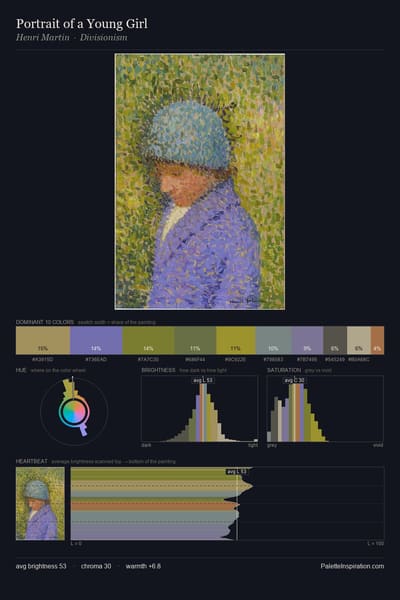The width and height of the screenshot is (400, 600).
Task: Click the olive spike atop hue wheel
Action: click(69, 387)
